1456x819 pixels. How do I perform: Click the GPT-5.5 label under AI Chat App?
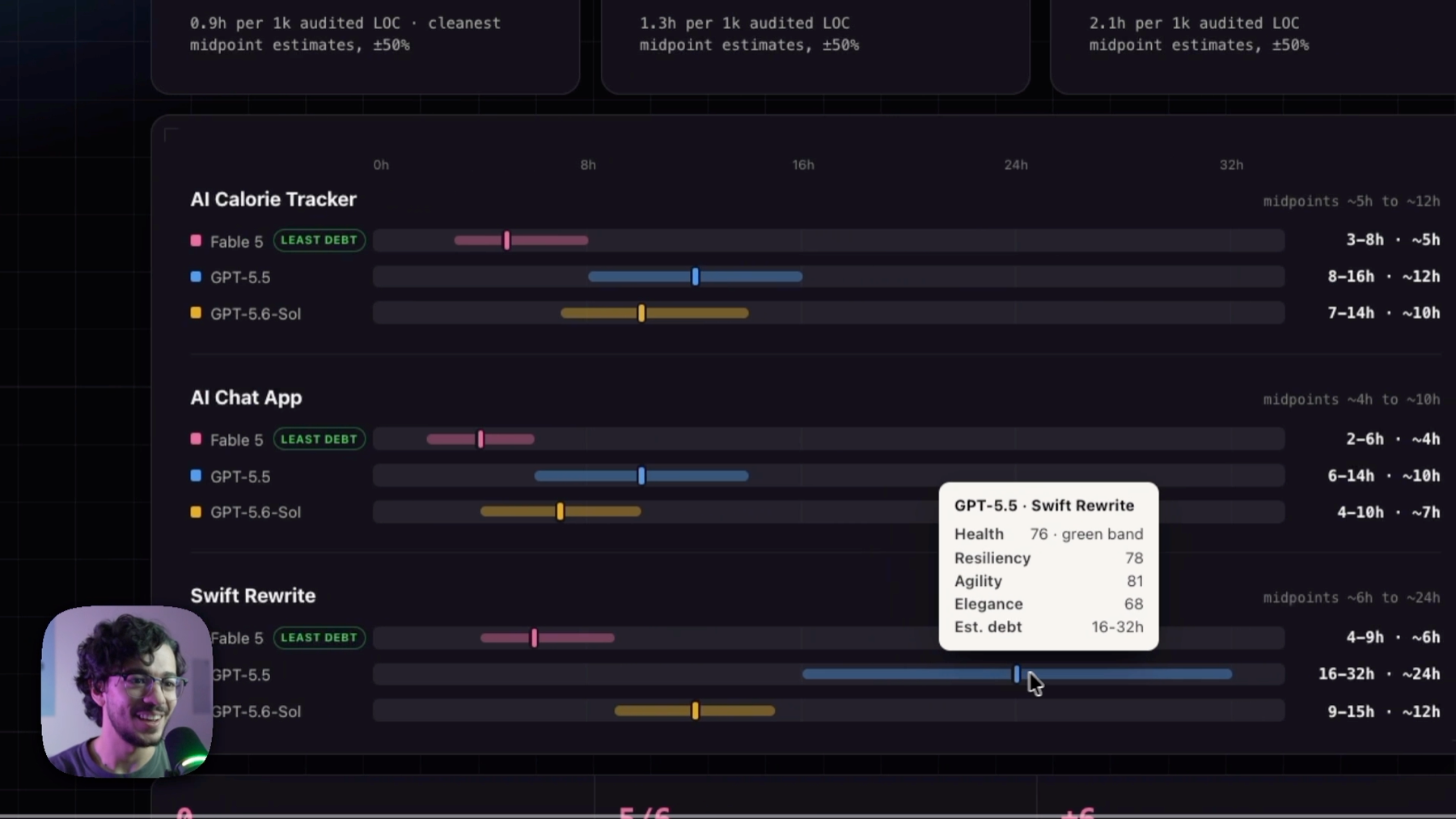coord(240,477)
